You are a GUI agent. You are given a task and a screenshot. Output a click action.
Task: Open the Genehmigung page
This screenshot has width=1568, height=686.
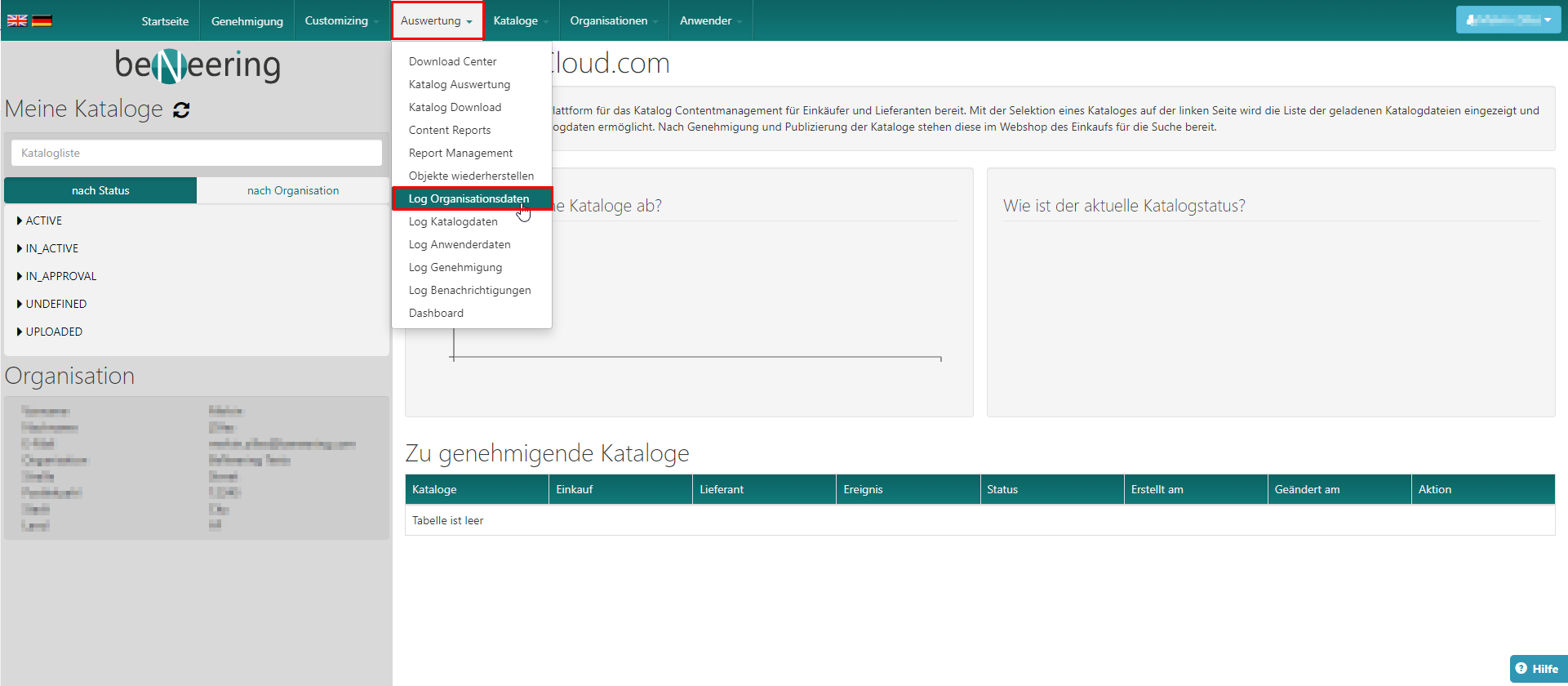(247, 21)
